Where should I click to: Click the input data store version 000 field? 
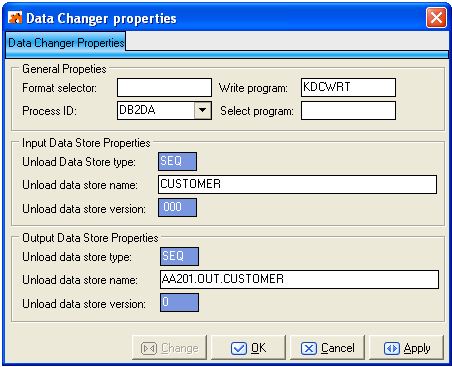(x=177, y=207)
